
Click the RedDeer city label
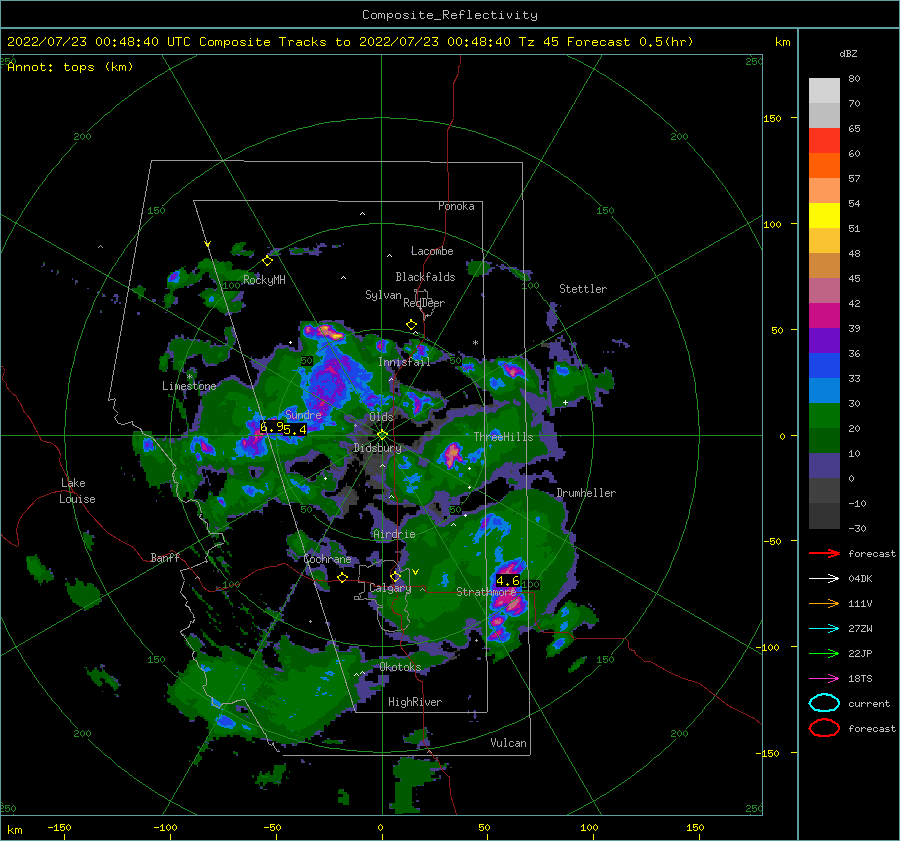pos(424,303)
